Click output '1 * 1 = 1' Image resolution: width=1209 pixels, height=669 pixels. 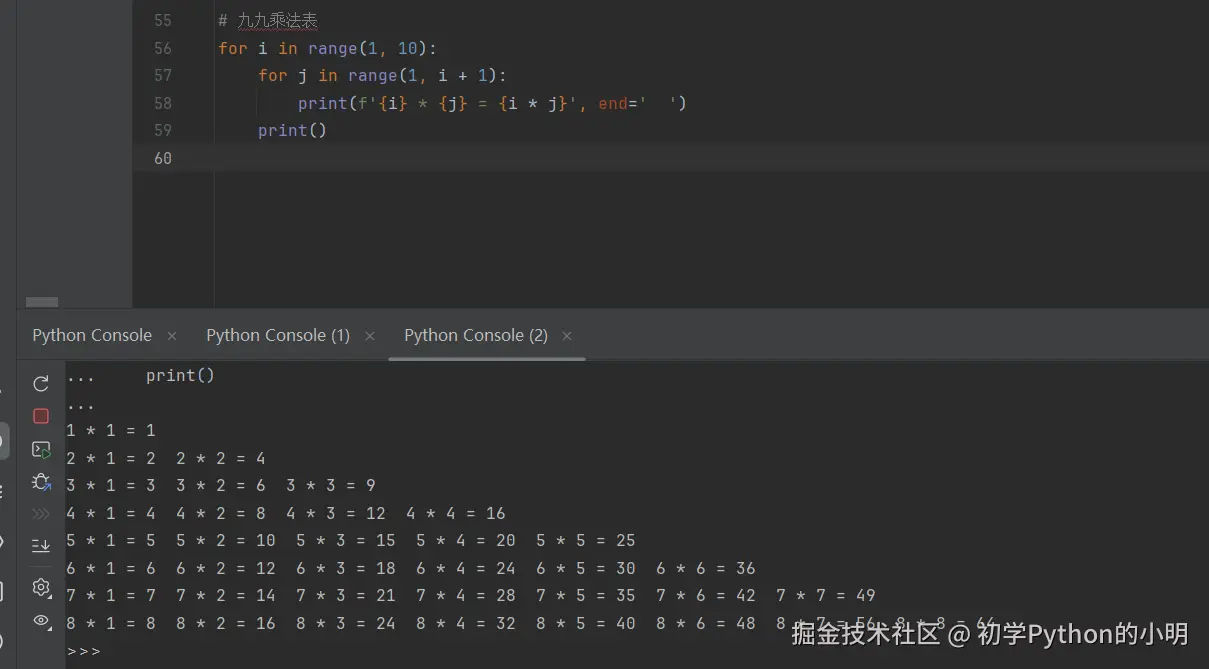111,431
